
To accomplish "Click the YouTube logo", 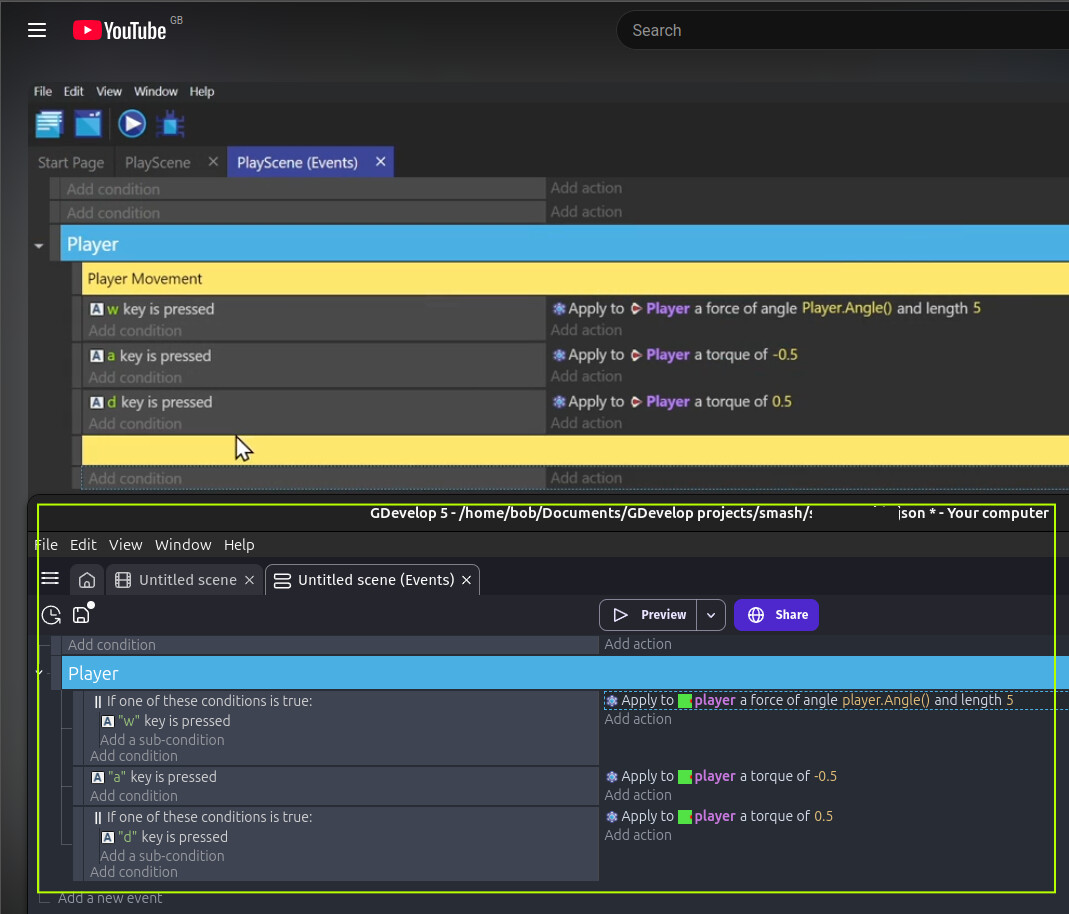I will coord(120,31).
